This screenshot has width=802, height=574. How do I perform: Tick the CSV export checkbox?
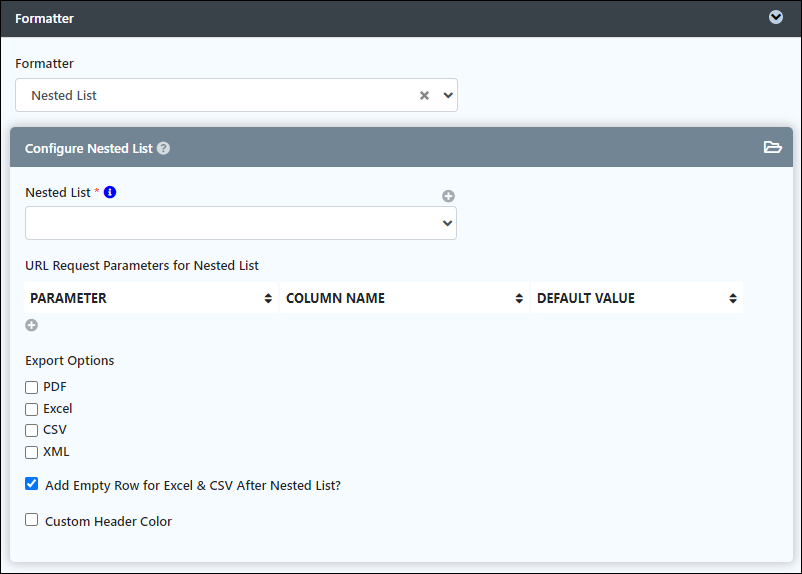click(32, 430)
